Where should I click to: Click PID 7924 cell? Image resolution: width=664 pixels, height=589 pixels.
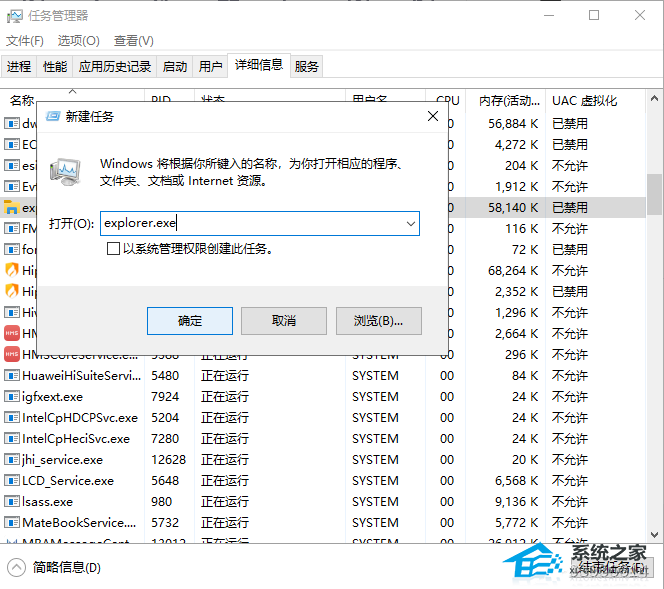coord(165,396)
